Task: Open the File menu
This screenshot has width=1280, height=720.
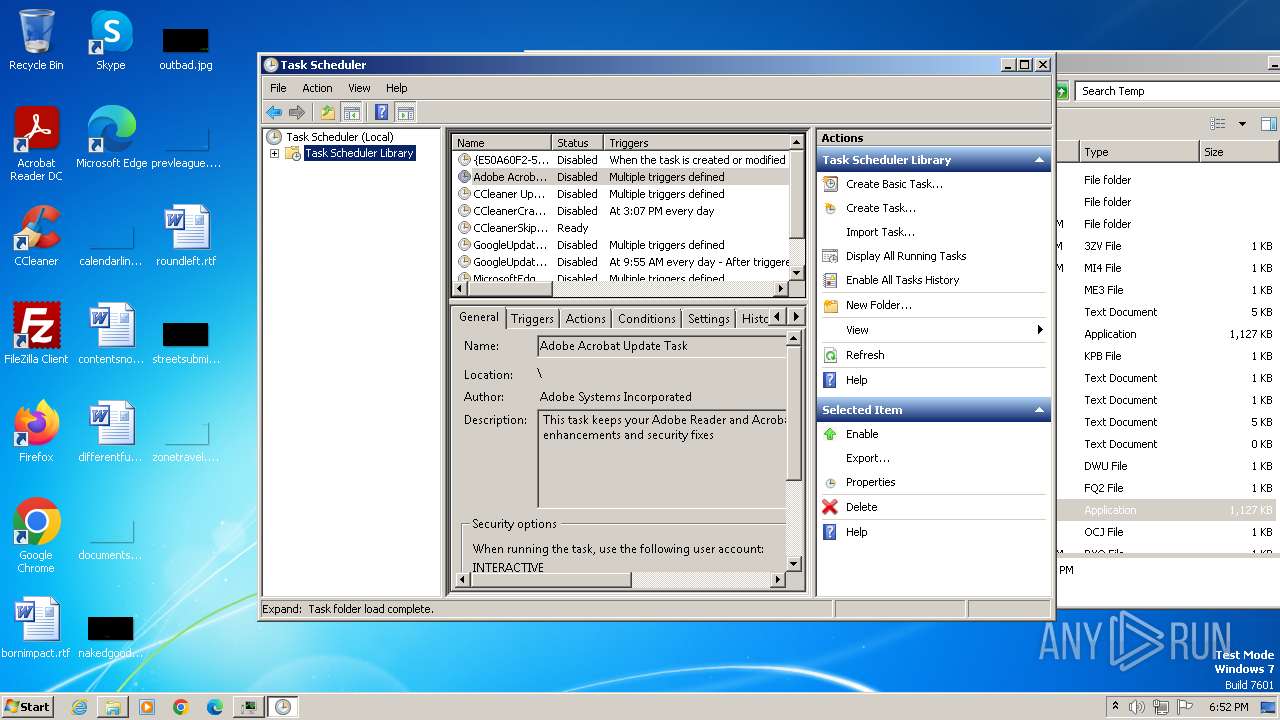Action: (x=278, y=88)
